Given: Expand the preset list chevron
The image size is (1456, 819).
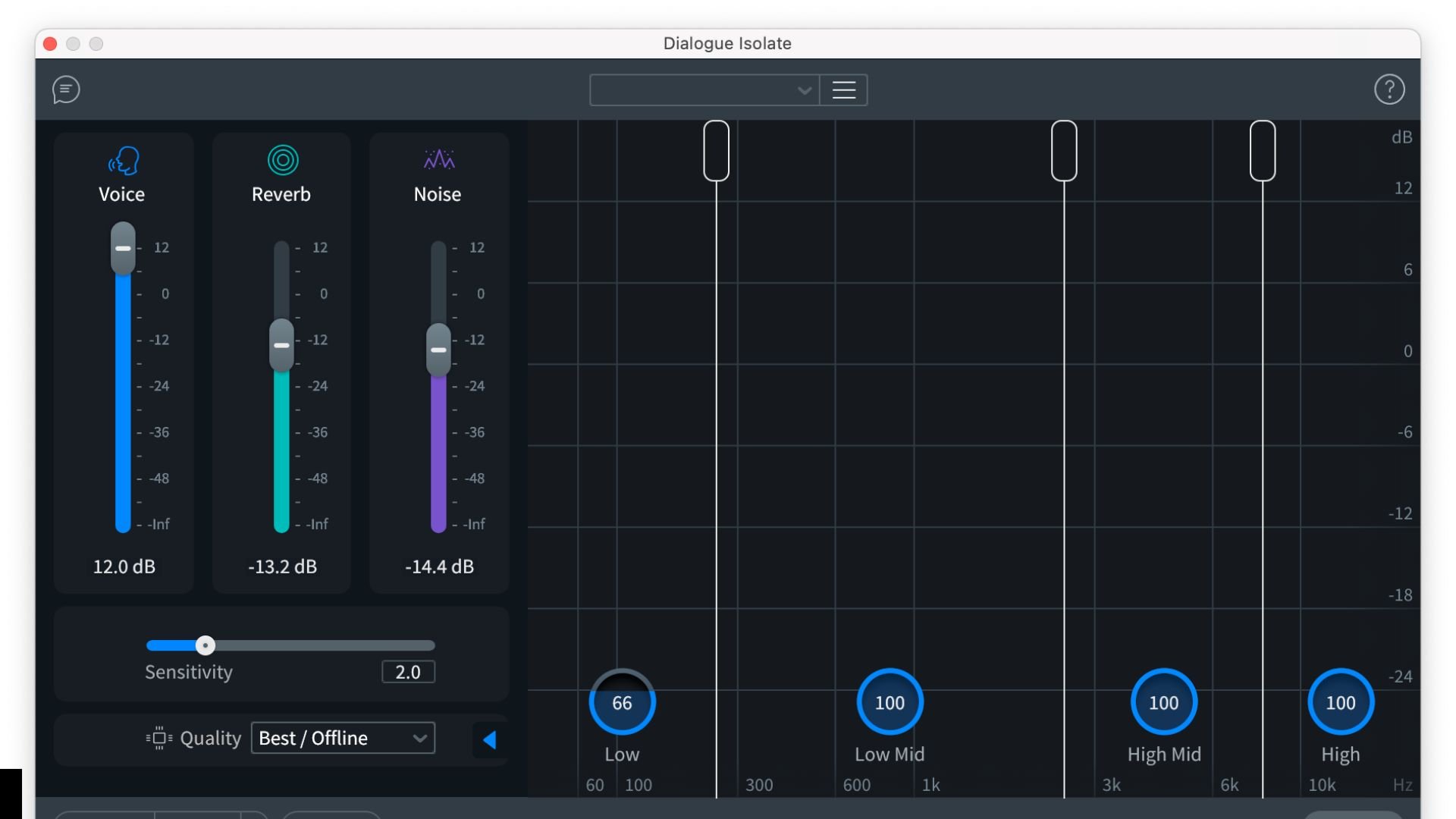Looking at the screenshot, I should (x=804, y=89).
